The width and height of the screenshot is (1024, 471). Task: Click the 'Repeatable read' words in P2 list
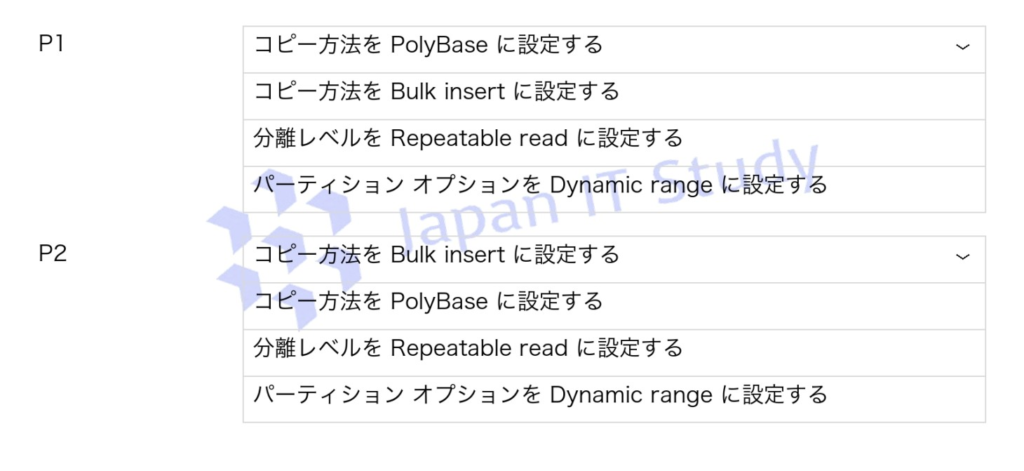(479, 349)
